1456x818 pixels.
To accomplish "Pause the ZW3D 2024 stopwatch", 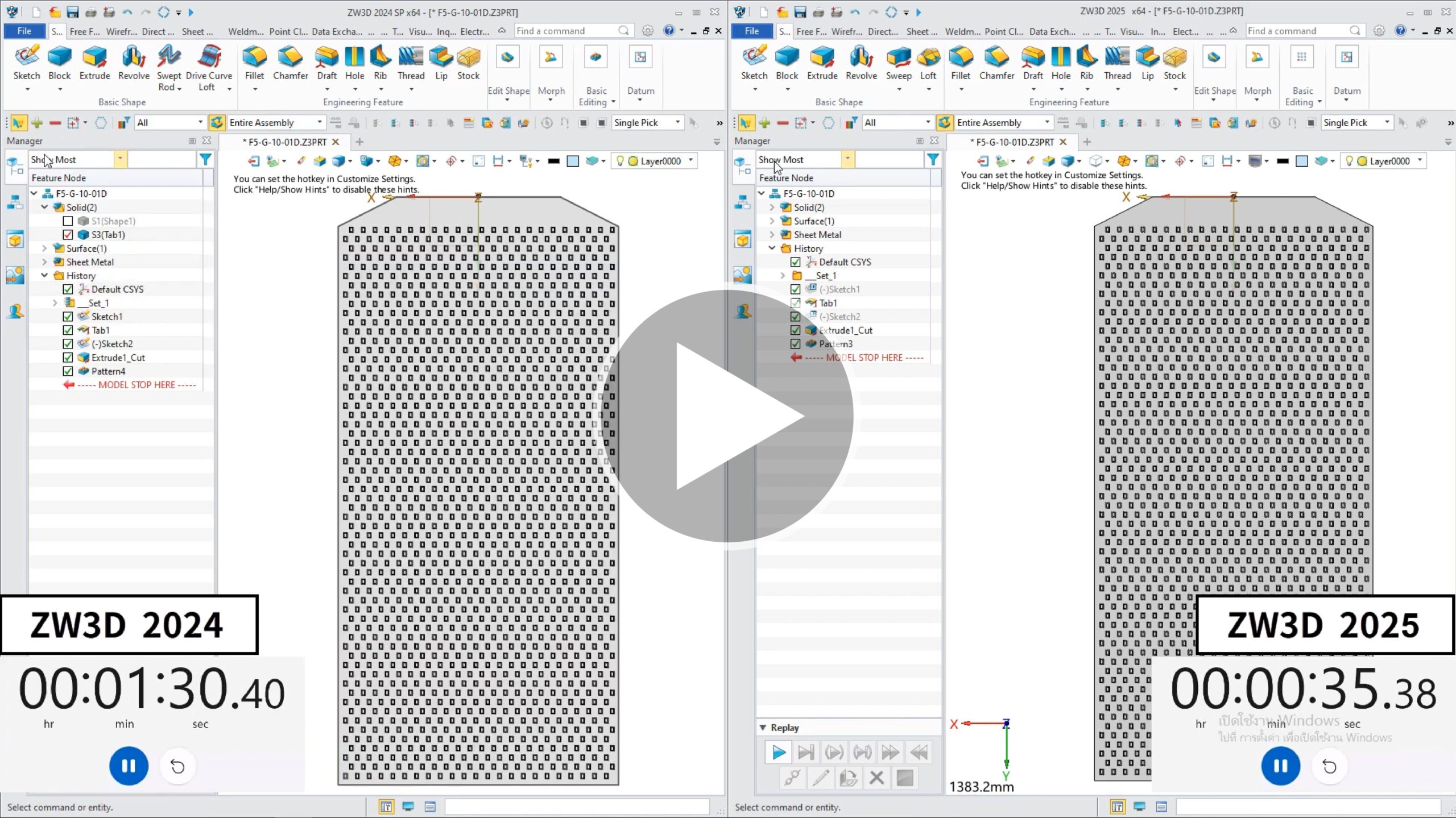I will (x=129, y=766).
